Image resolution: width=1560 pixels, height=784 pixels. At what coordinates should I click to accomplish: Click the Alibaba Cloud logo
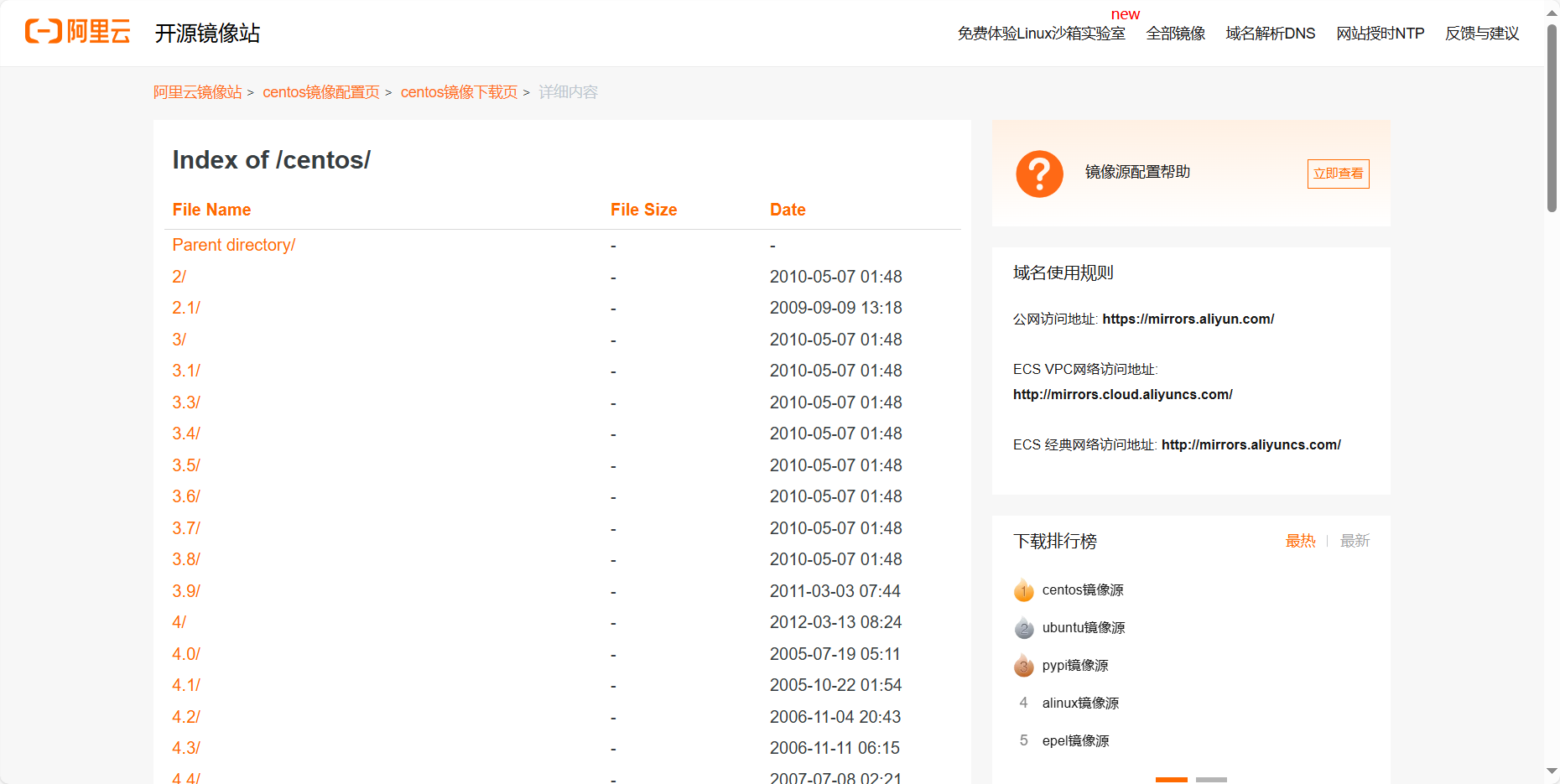click(x=77, y=32)
